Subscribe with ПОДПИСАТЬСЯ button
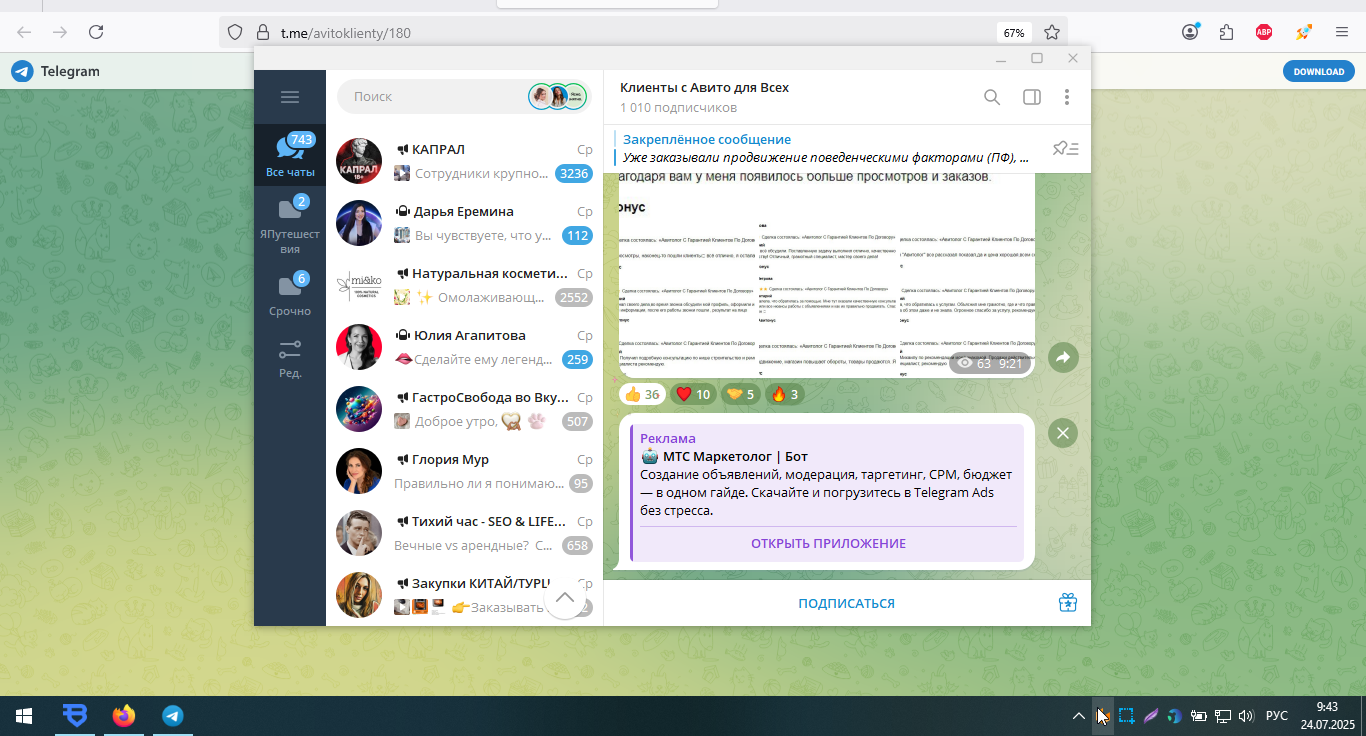1366x736 pixels. (x=846, y=603)
